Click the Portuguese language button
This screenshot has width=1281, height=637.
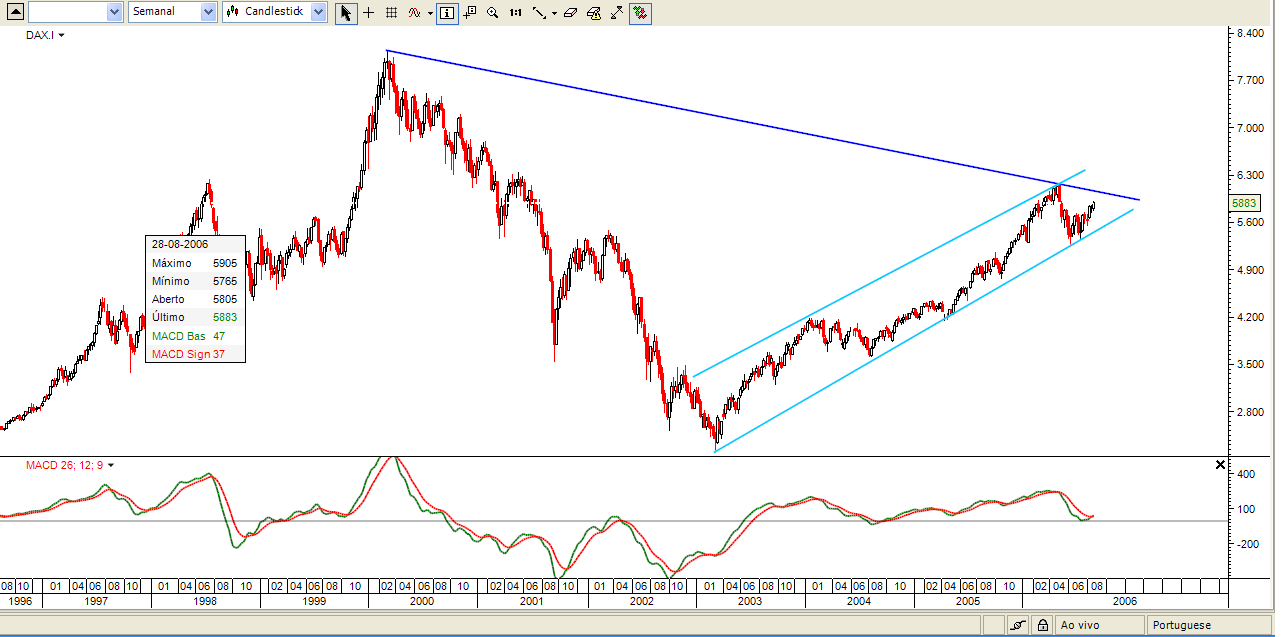(1182, 624)
